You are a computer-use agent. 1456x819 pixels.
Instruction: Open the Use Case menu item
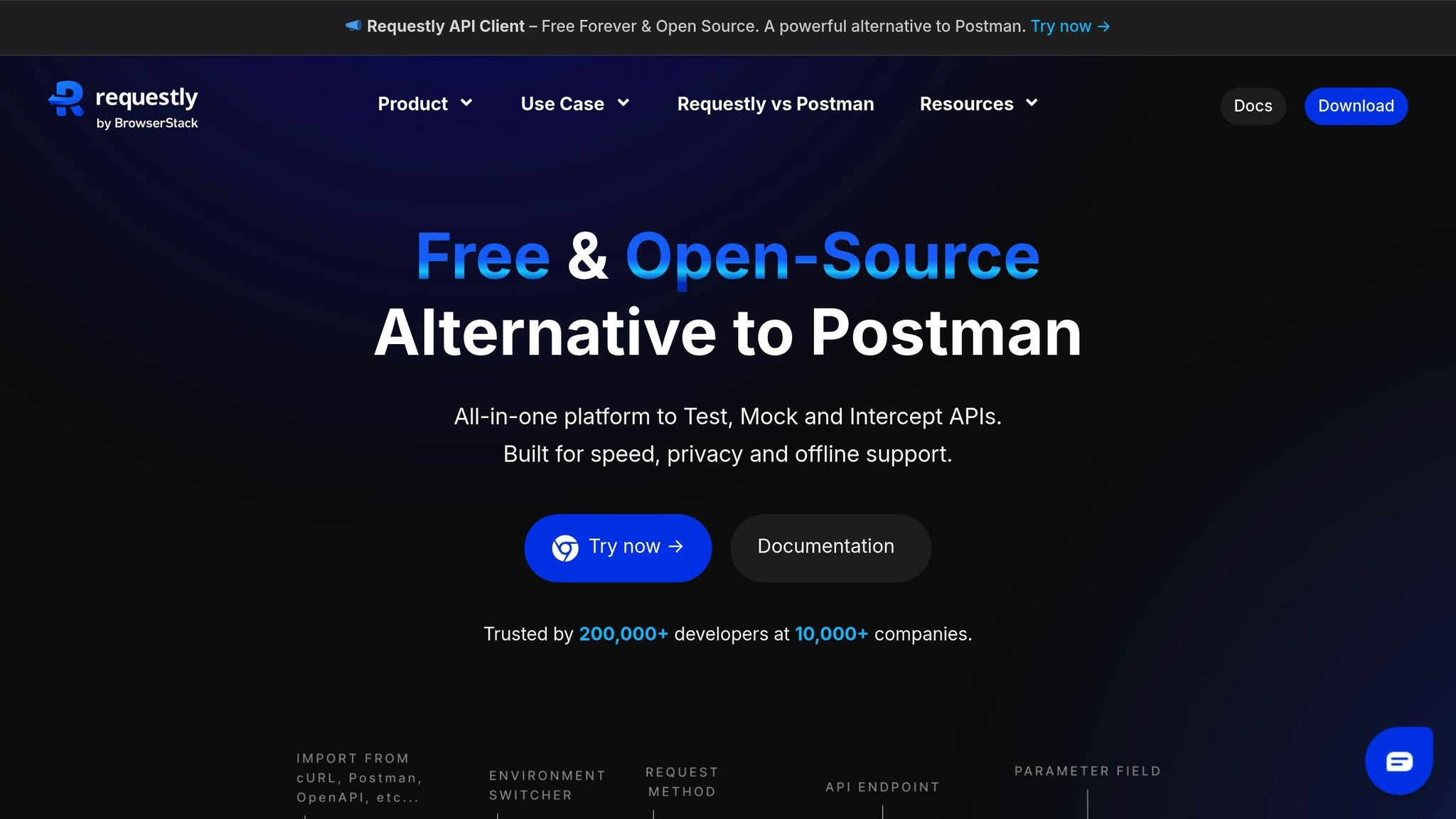(562, 104)
